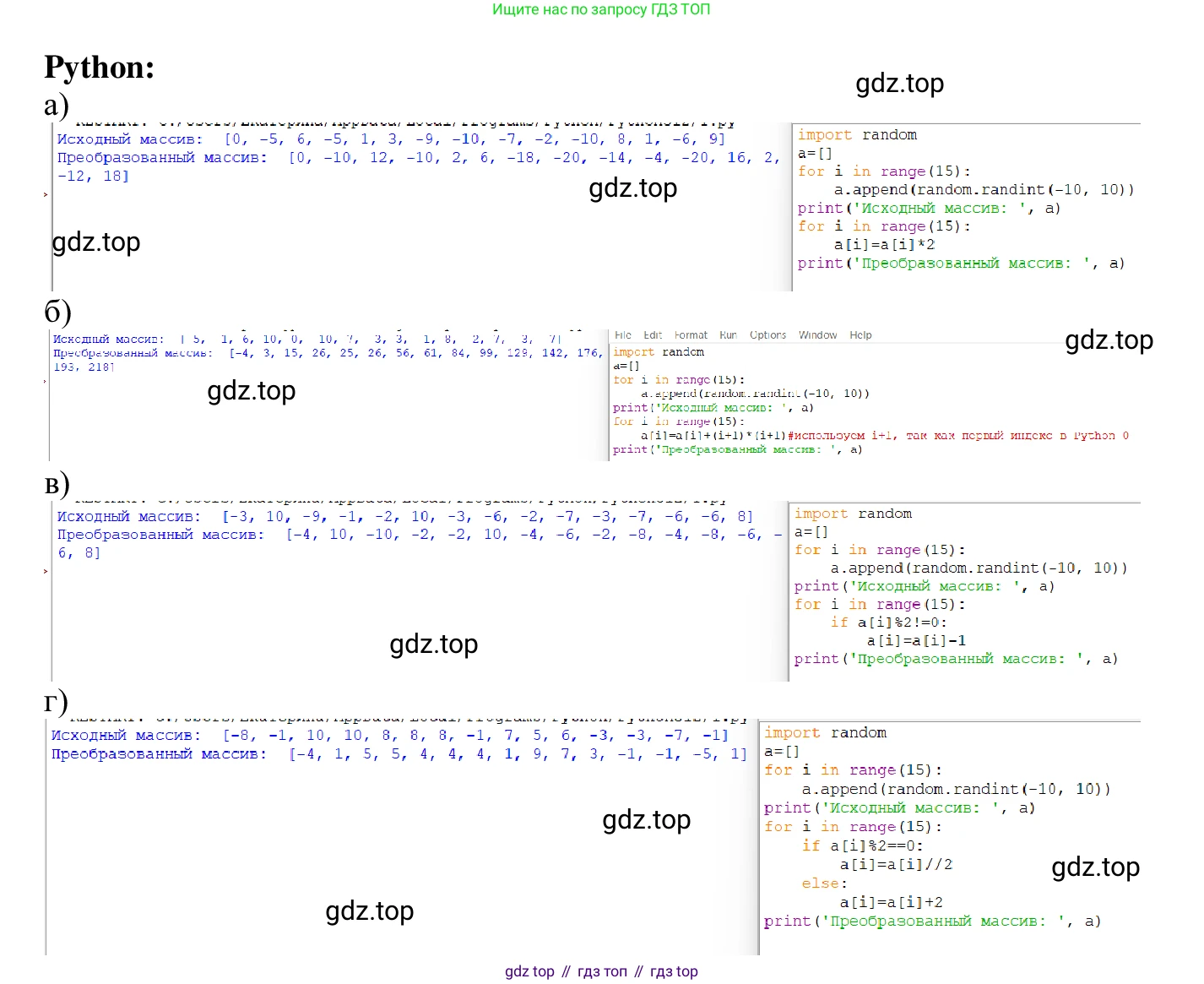The image size is (1204, 984).
Task: Click the section label 'а)'
Action: click(x=57, y=106)
